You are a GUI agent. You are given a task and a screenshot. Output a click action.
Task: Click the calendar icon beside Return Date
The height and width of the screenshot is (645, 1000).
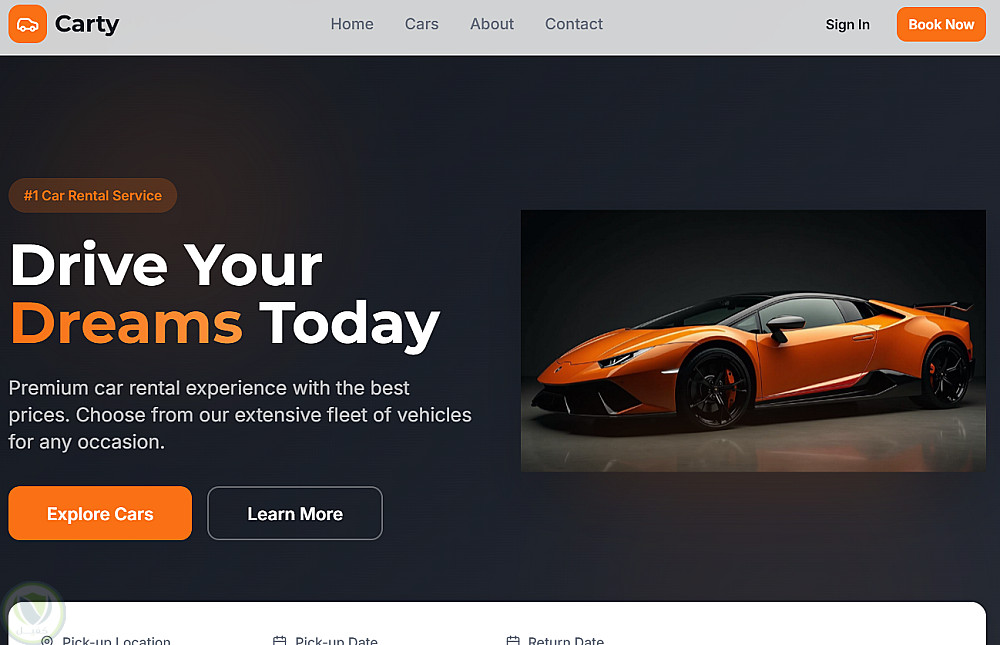pyautogui.click(x=513, y=640)
